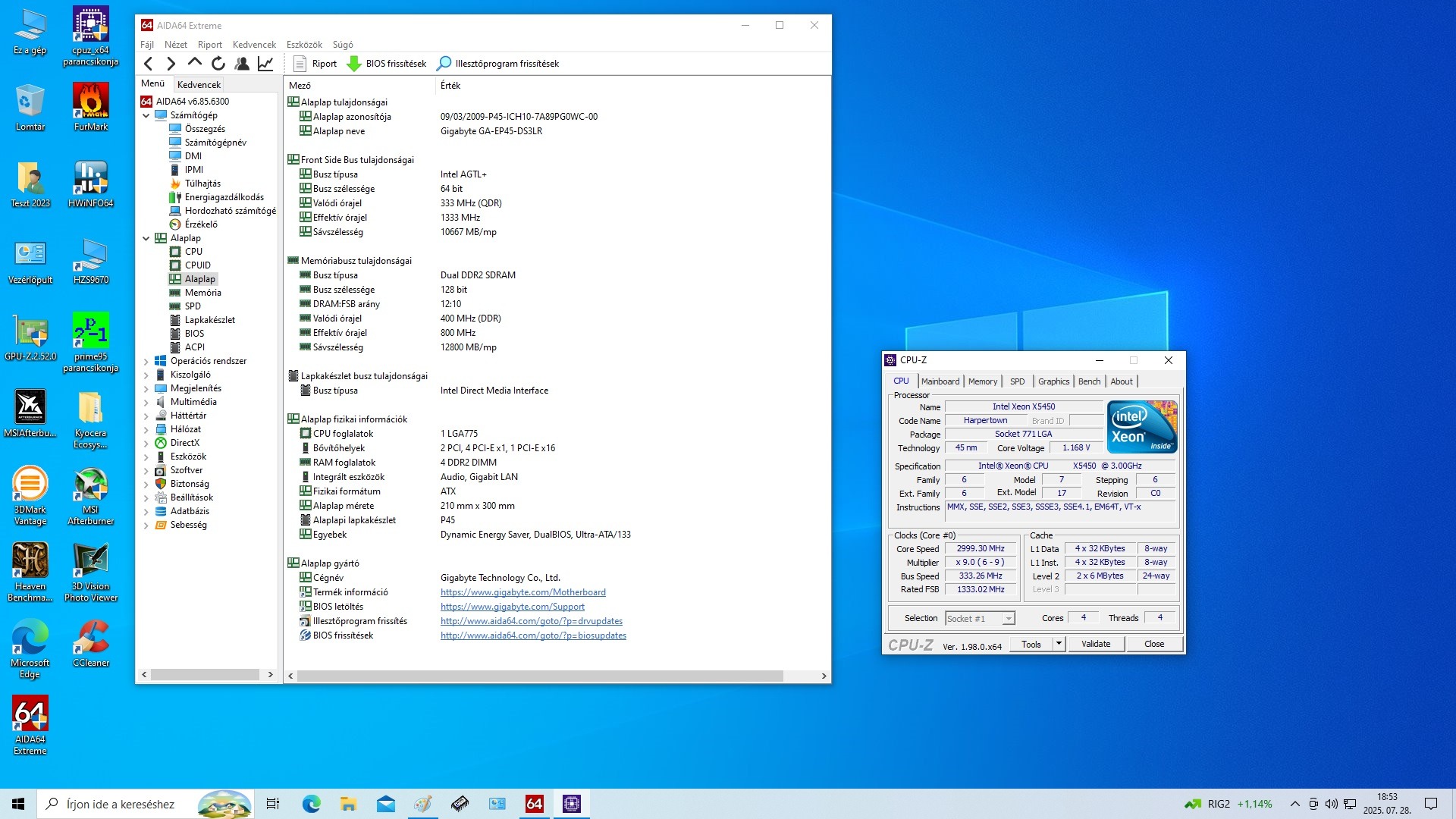
Task: Open the Tools dropdown arrow in CPU-Z
Action: point(1059,644)
